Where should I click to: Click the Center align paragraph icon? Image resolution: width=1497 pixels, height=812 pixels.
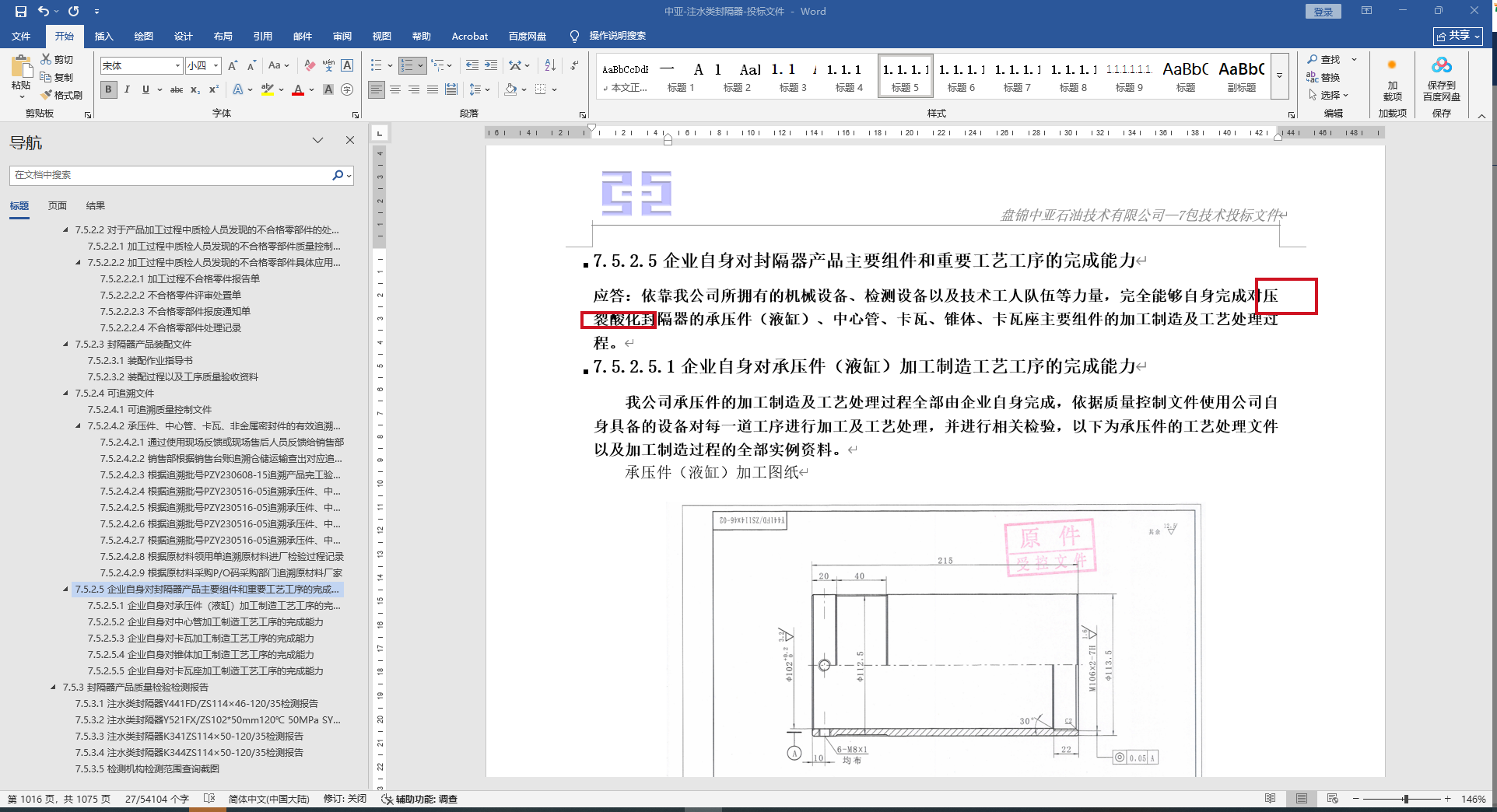point(395,89)
